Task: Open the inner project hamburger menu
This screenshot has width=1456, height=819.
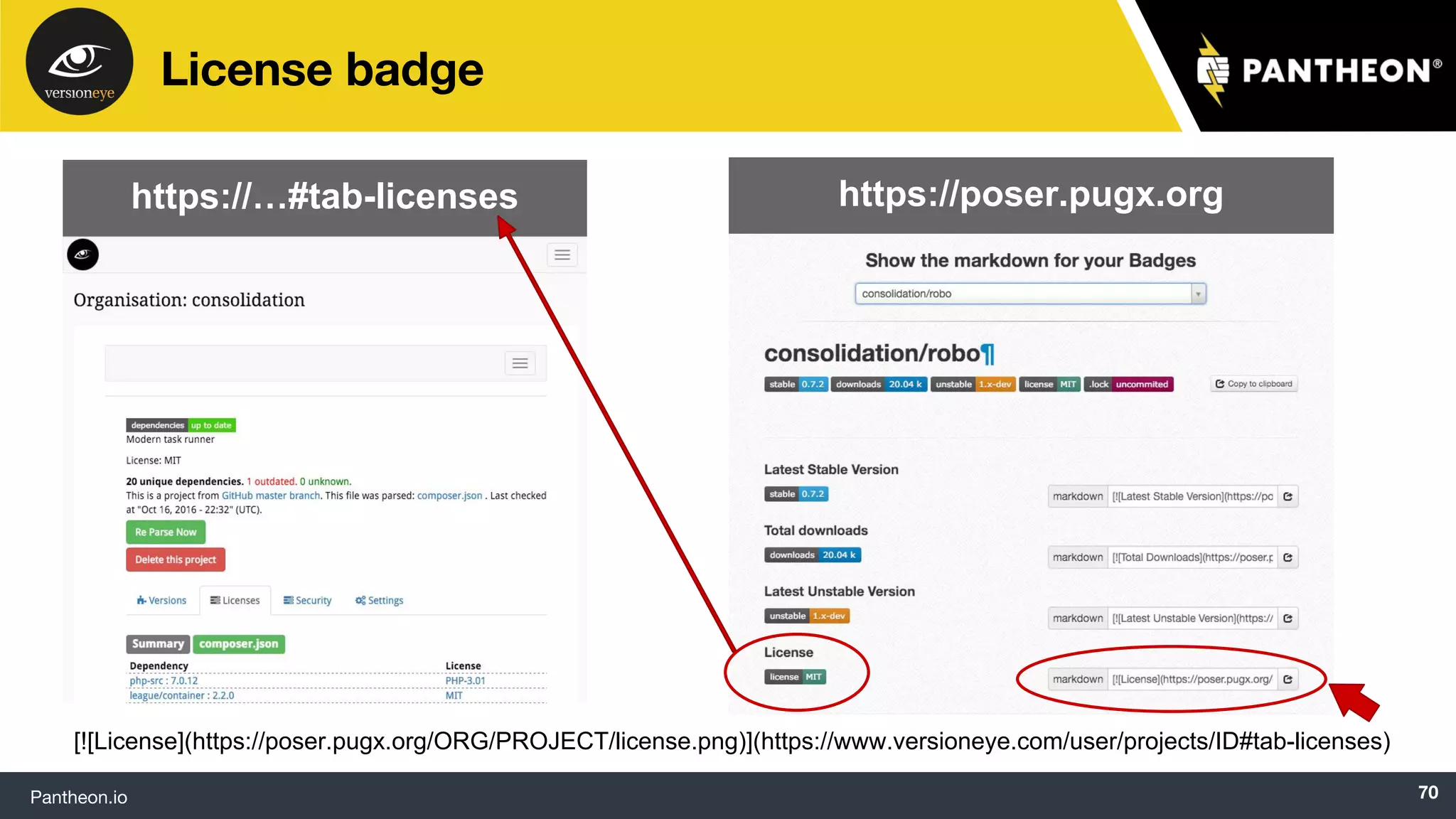Action: click(520, 363)
